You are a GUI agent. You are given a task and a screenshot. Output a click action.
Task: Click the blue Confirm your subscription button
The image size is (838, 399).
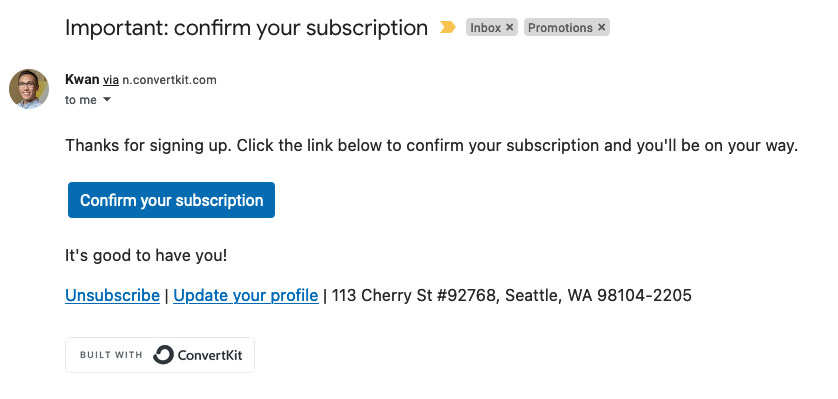coord(172,200)
